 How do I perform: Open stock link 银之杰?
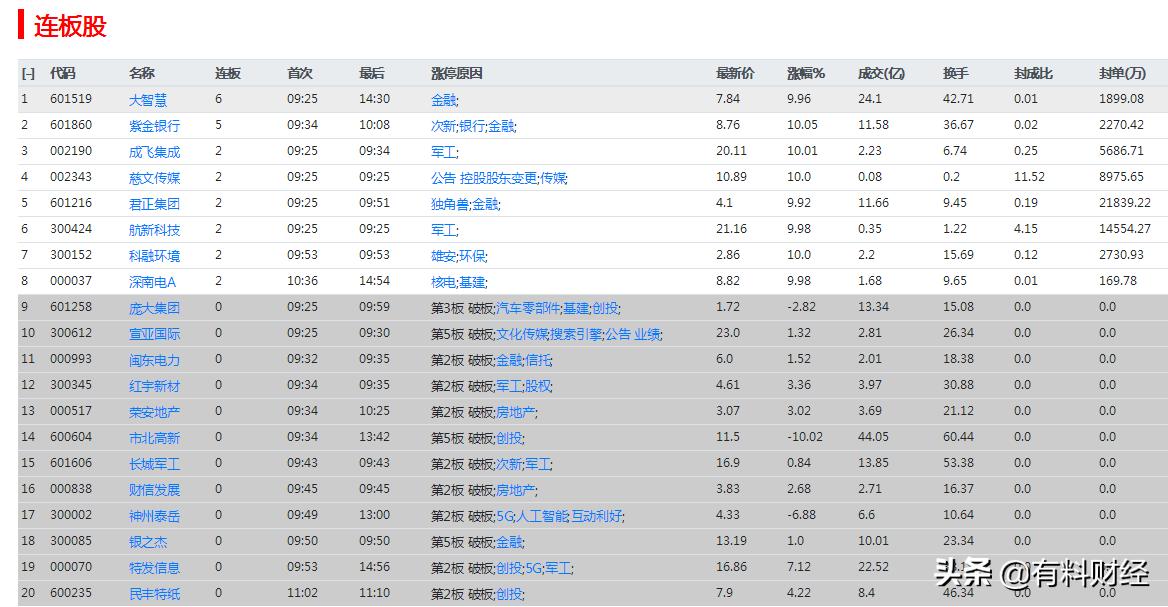(x=148, y=541)
